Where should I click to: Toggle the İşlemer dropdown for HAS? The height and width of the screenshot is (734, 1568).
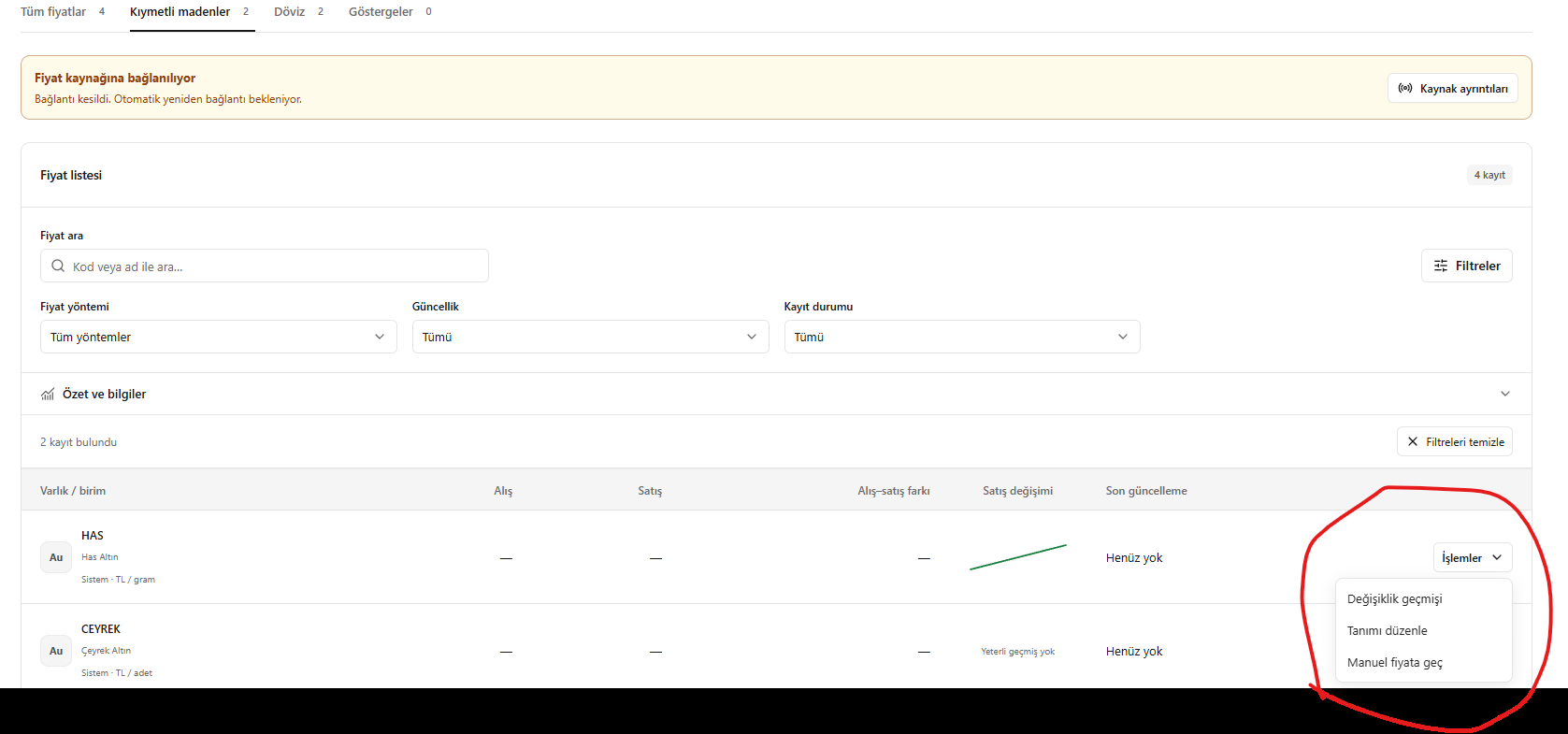[1473, 557]
